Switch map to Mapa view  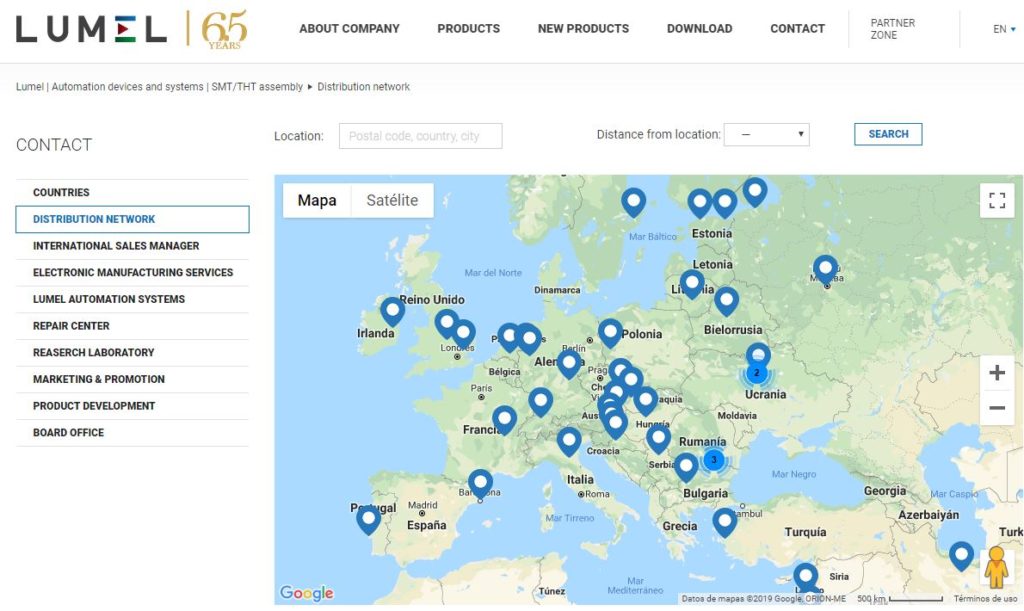pos(317,200)
